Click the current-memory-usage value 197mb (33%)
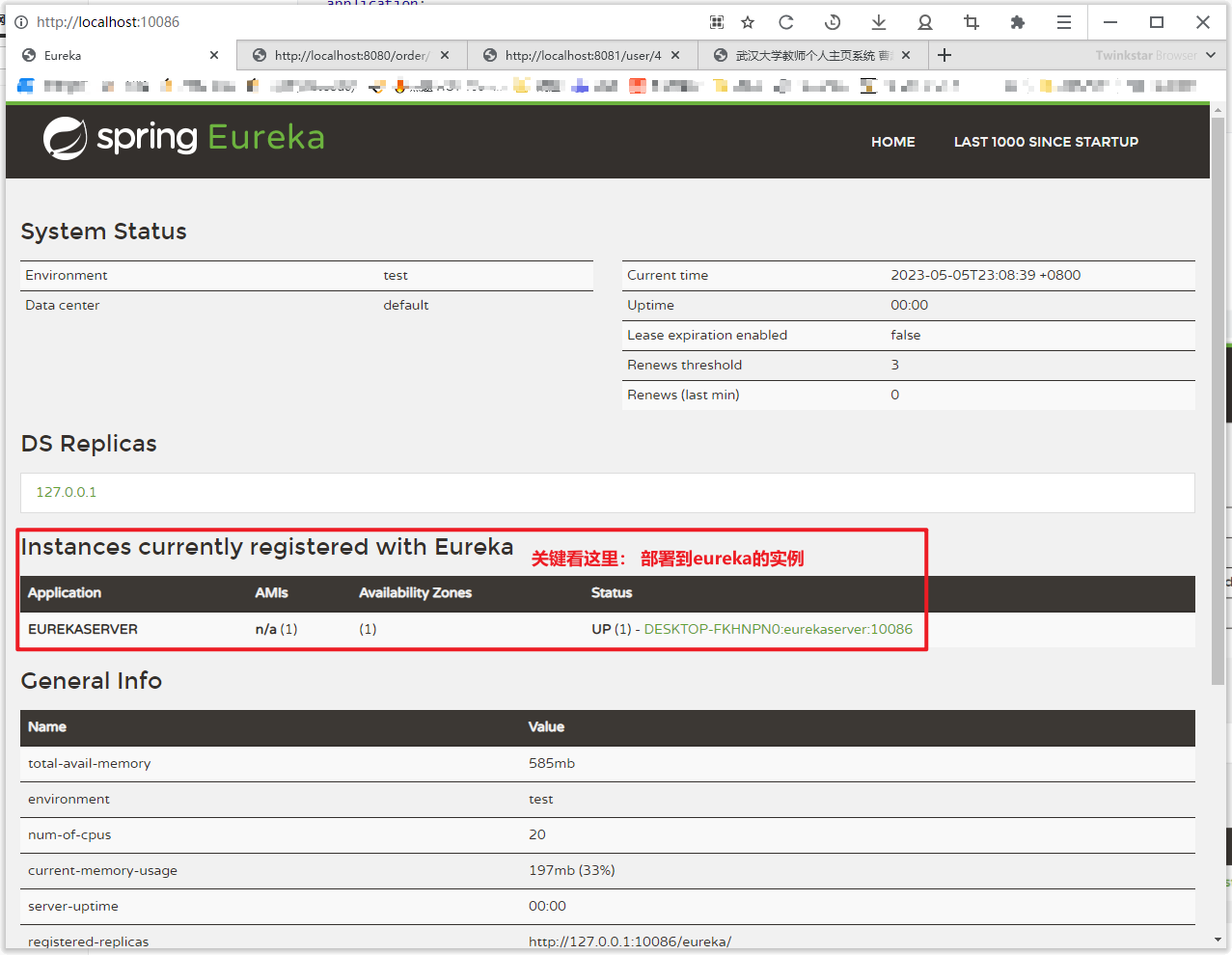 point(572,870)
